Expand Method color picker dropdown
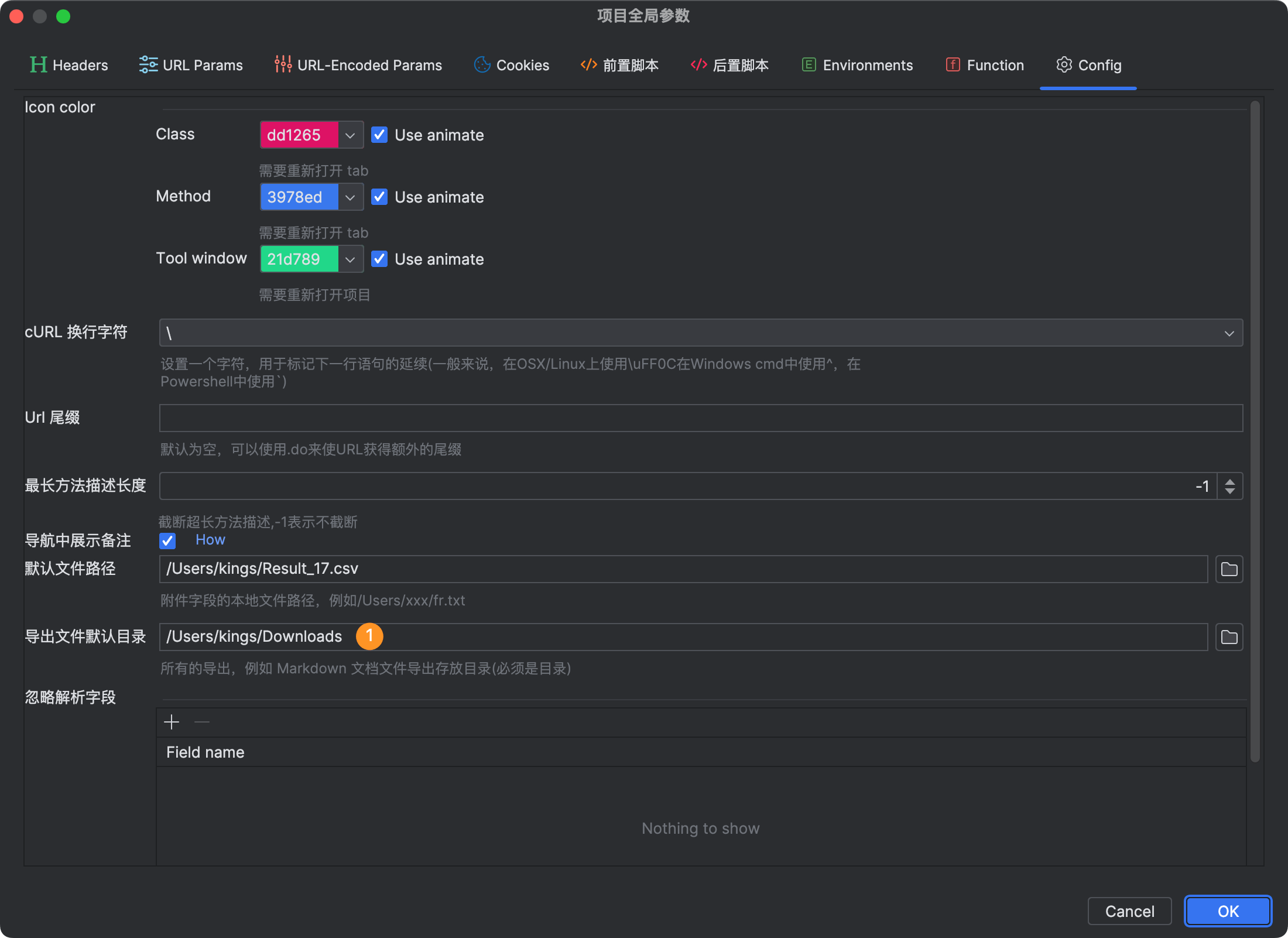Screen dimensions: 1288x938 coord(350,196)
